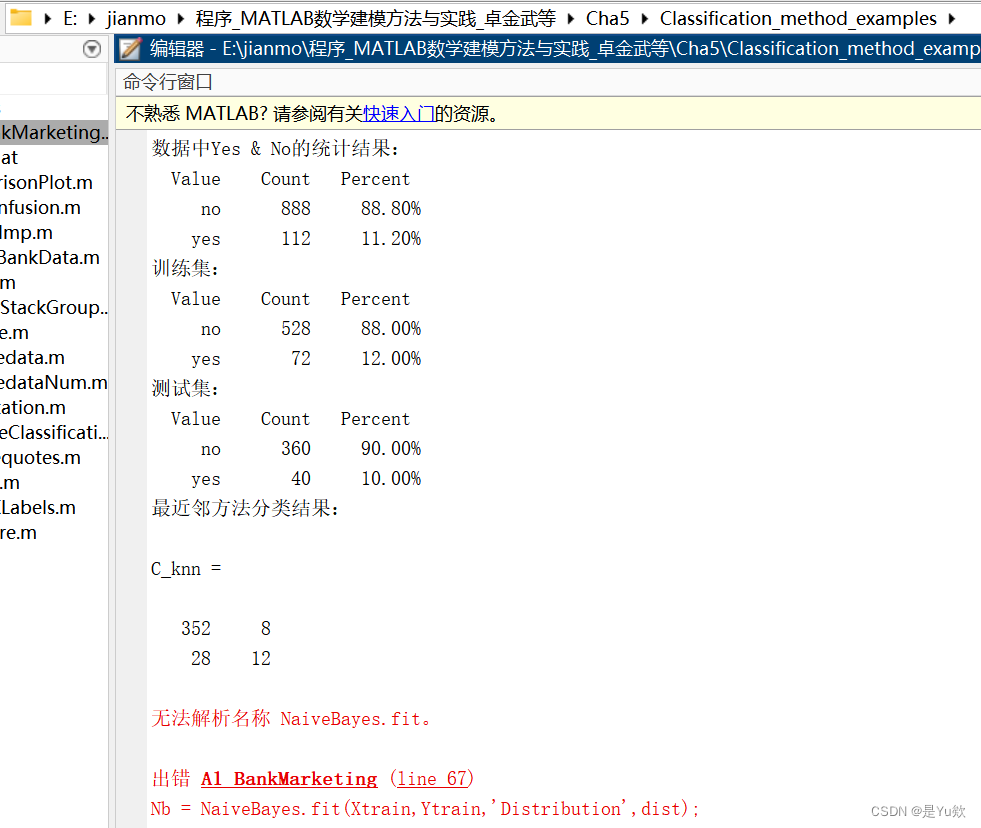Select 程序_MATLAB数学建模 folder in path
981x828 pixels.
click(x=375, y=19)
